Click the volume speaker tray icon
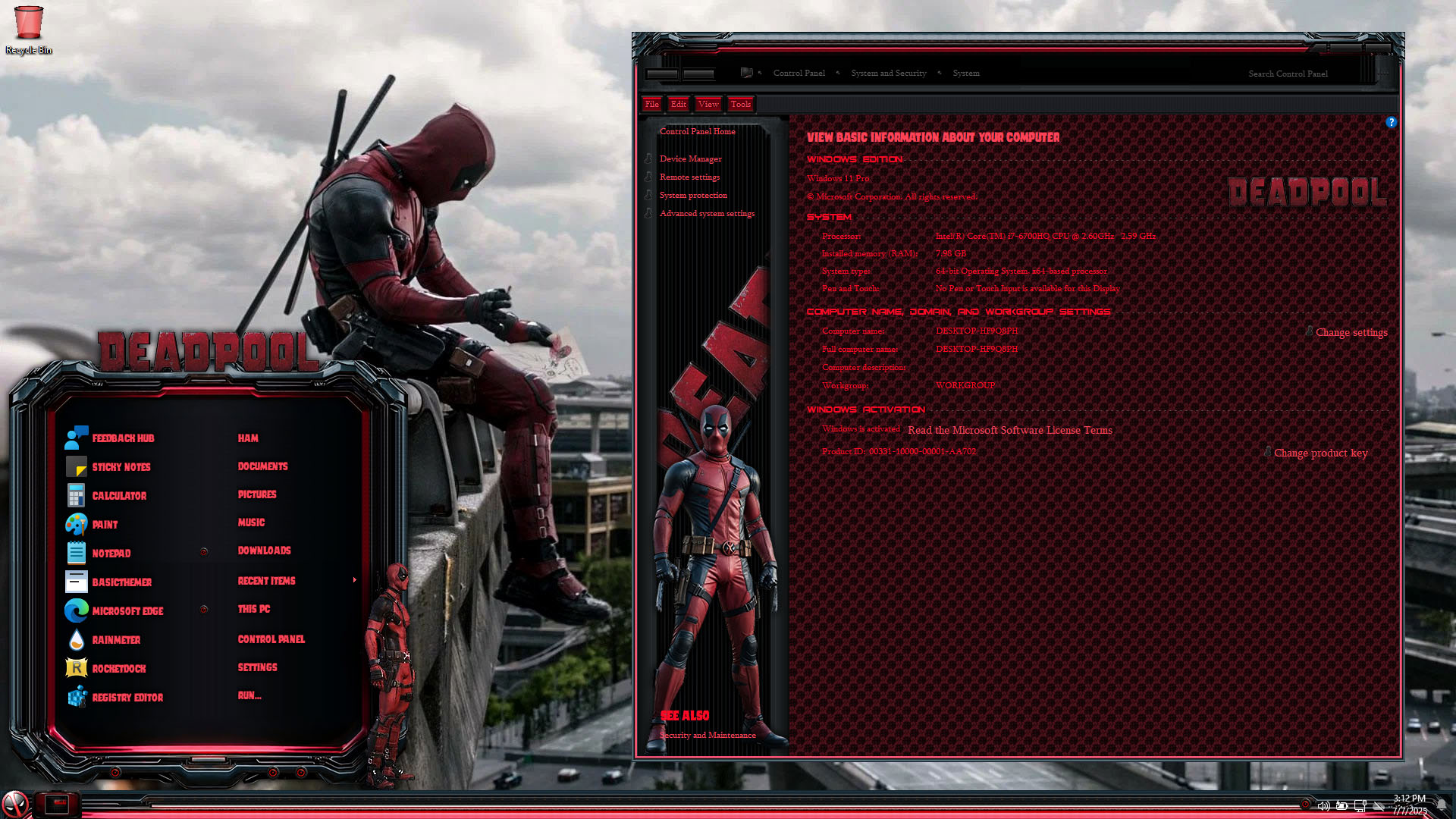The height and width of the screenshot is (819, 1456). coord(1323,806)
